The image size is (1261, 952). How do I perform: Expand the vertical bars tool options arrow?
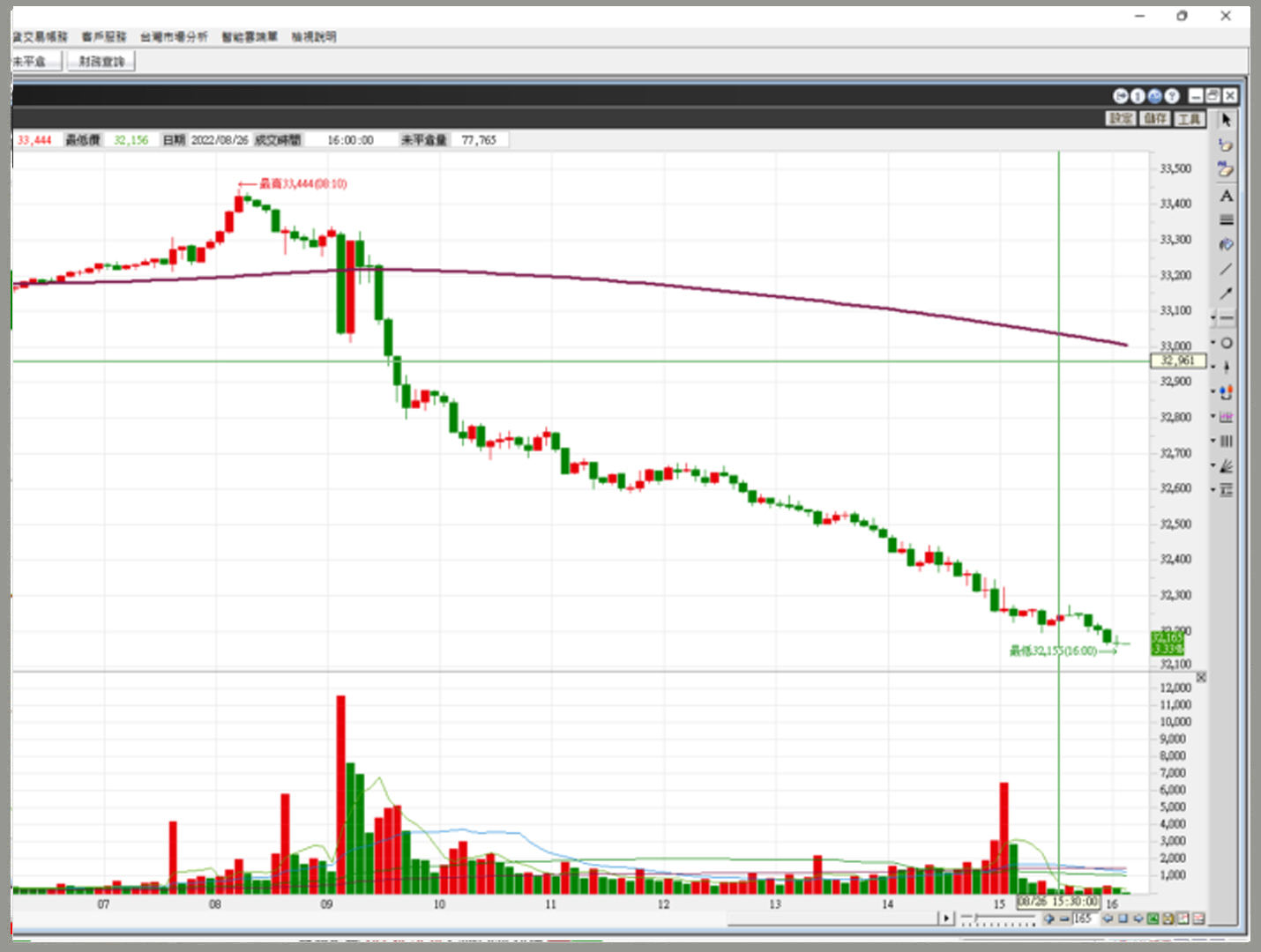(1213, 441)
